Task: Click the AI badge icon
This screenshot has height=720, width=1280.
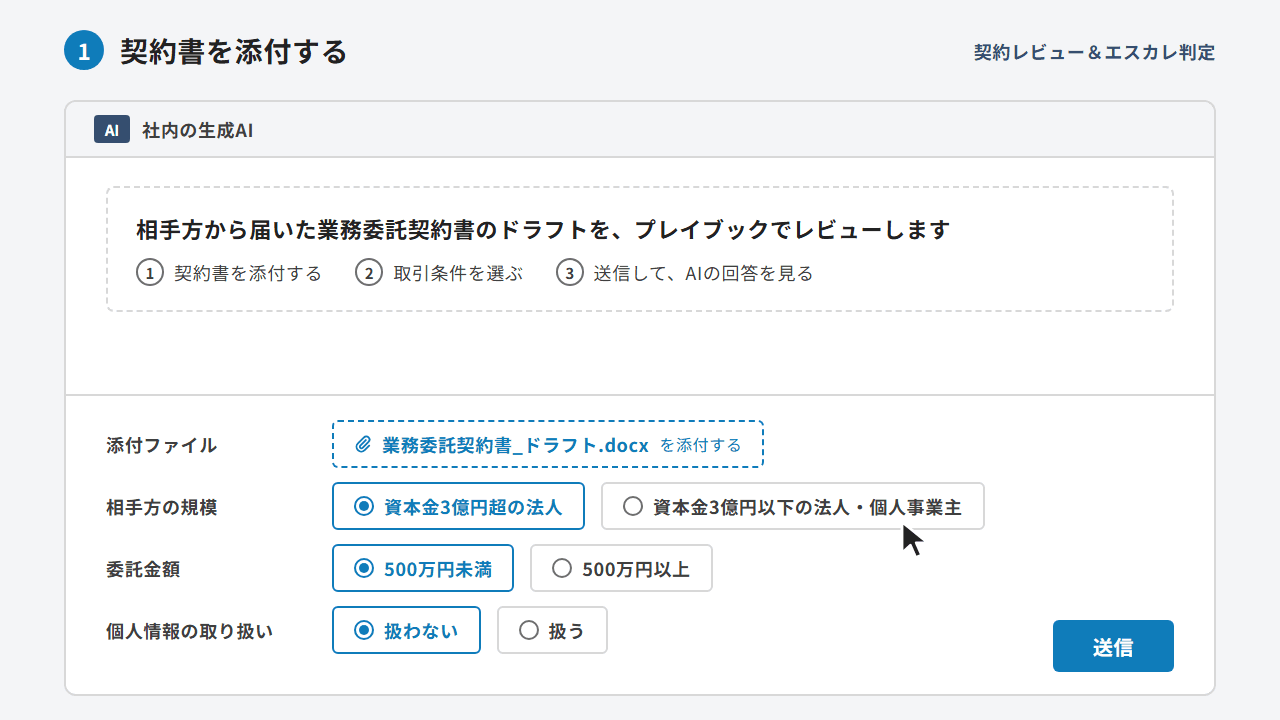Action: pyautogui.click(x=112, y=130)
